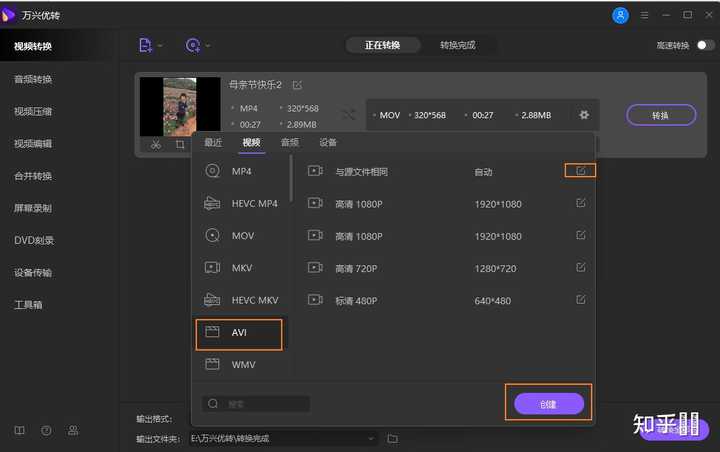Image resolution: width=720 pixels, height=452 pixels.
Task: Switch to the 音频 format tab
Action: 290,143
